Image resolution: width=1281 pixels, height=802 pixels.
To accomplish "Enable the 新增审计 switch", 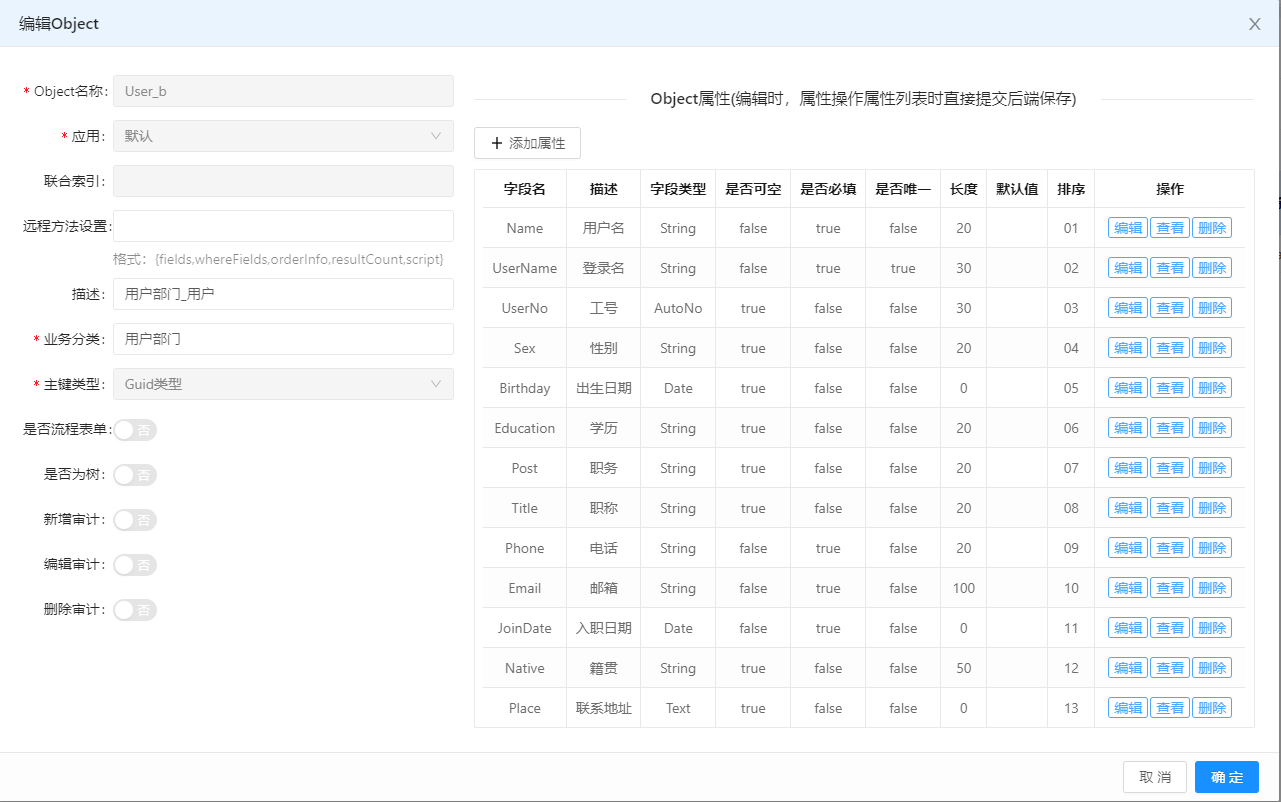I will click(x=135, y=520).
